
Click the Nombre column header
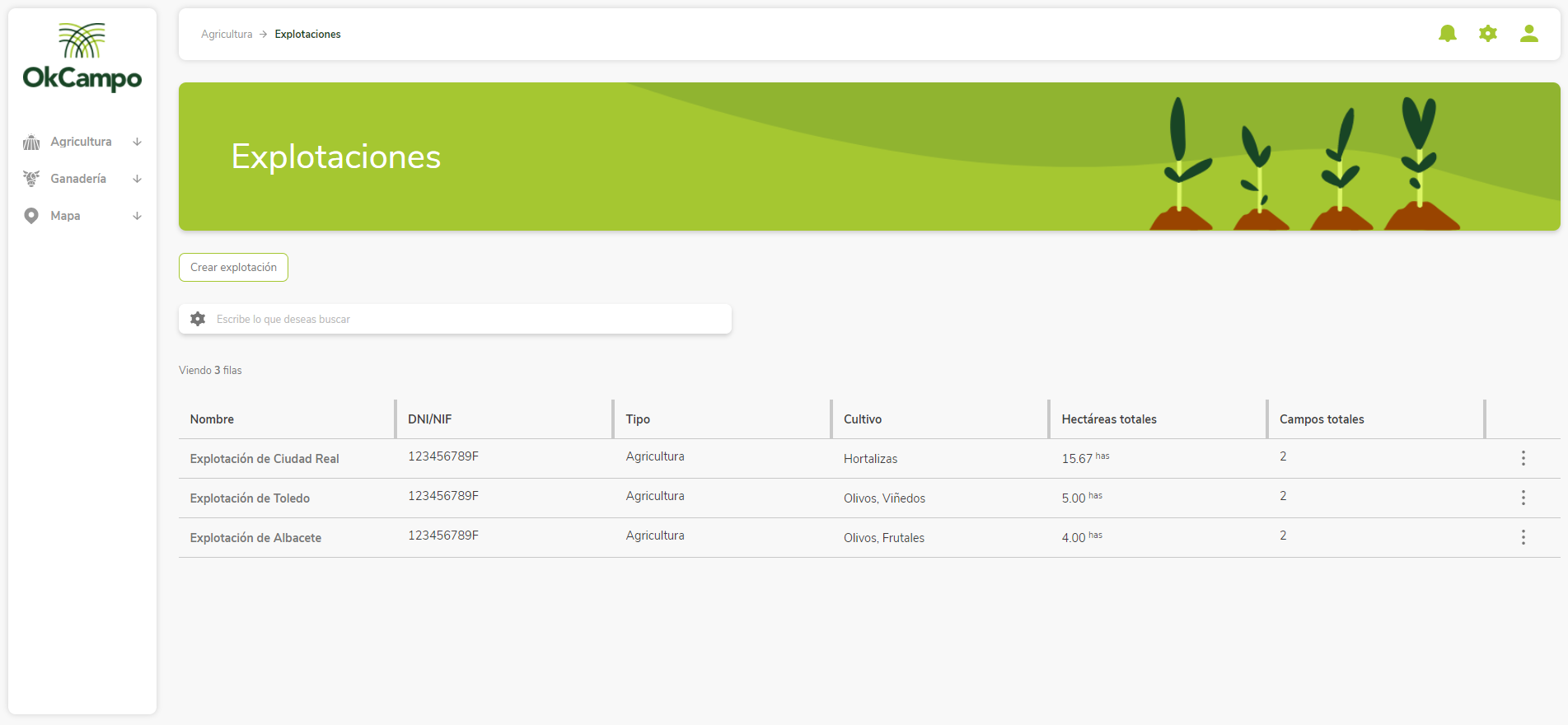point(212,419)
